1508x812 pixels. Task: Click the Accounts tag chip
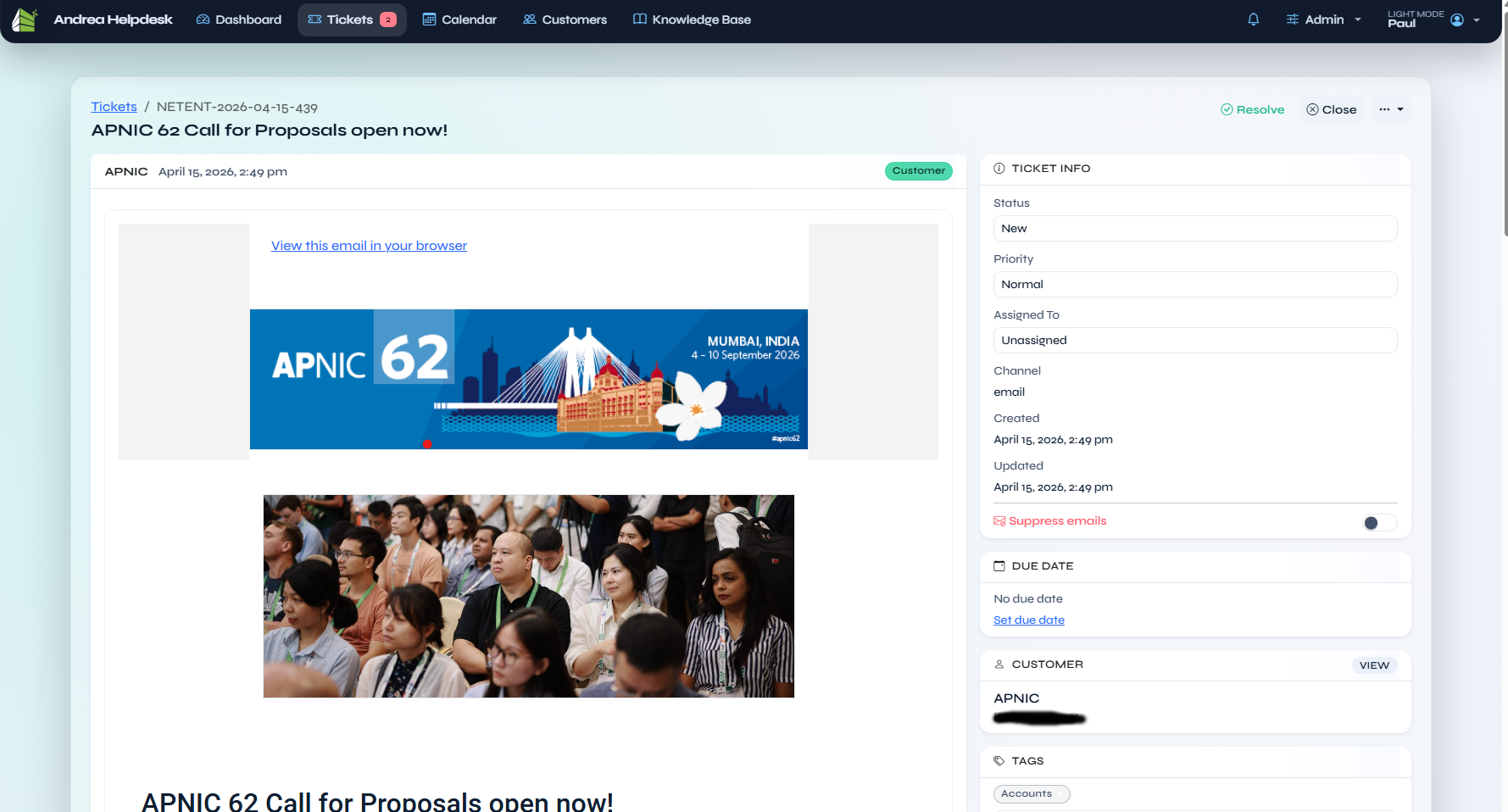pyautogui.click(x=1031, y=794)
